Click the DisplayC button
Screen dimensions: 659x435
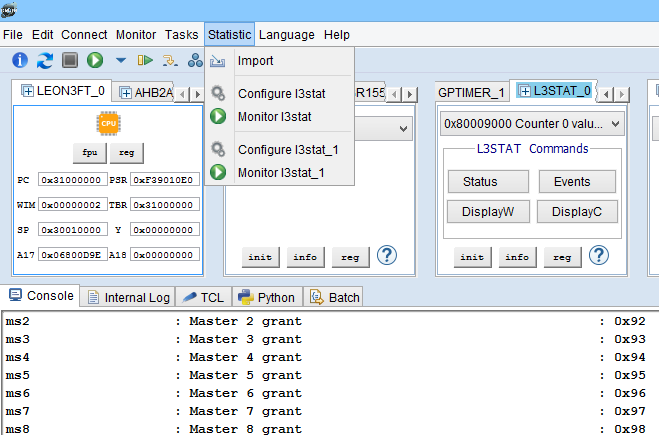click(577, 211)
